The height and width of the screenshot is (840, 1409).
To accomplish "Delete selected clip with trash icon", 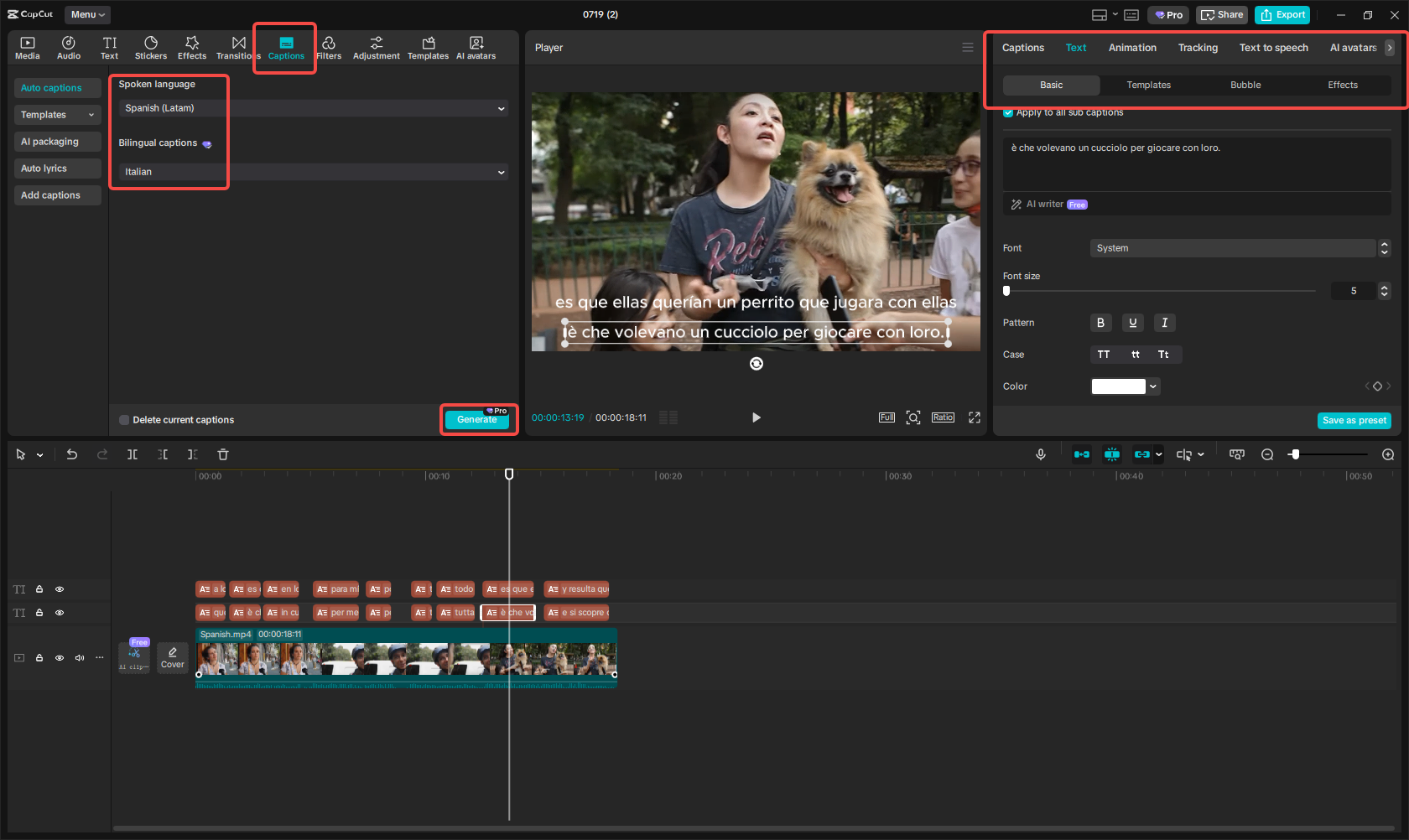I will 223,454.
